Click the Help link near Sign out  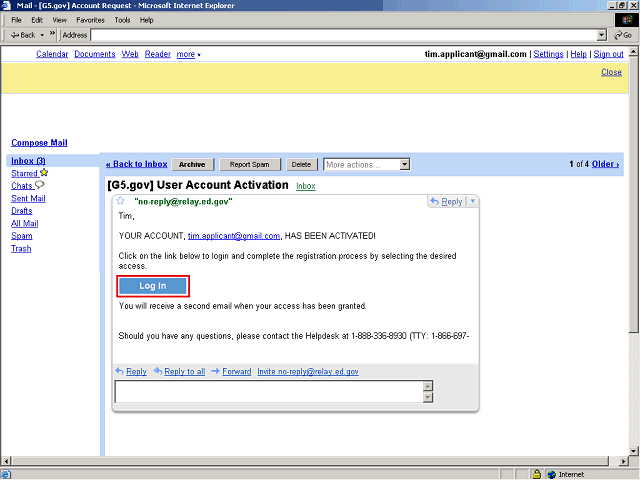pos(578,54)
